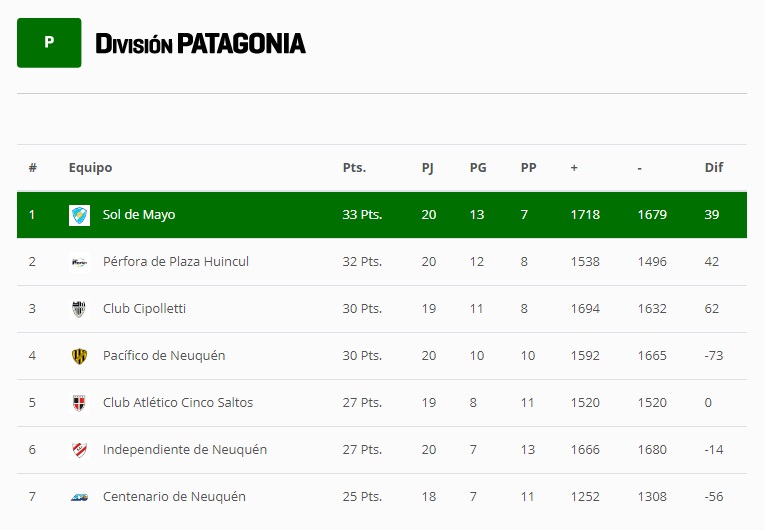765x530 pixels.
Task: Select the Centenario de Neuquén team name
Action: pos(174,497)
